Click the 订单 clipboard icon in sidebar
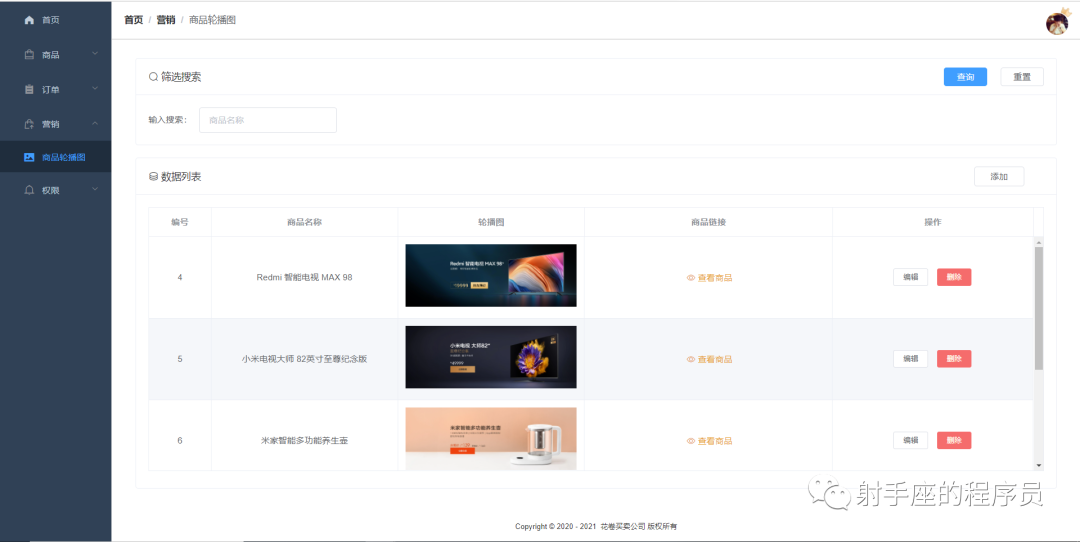1080x542 pixels. pyautogui.click(x=29, y=89)
